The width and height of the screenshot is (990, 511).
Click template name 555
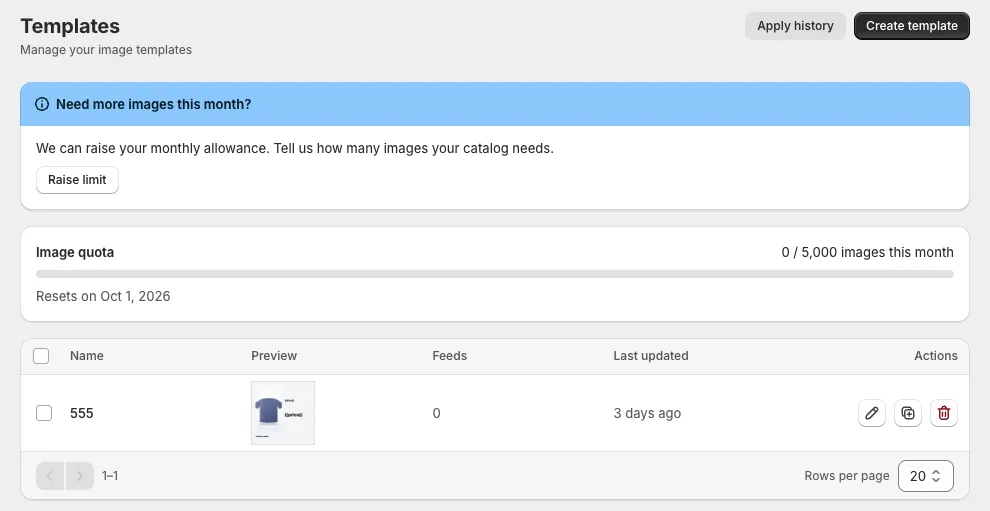(81, 413)
